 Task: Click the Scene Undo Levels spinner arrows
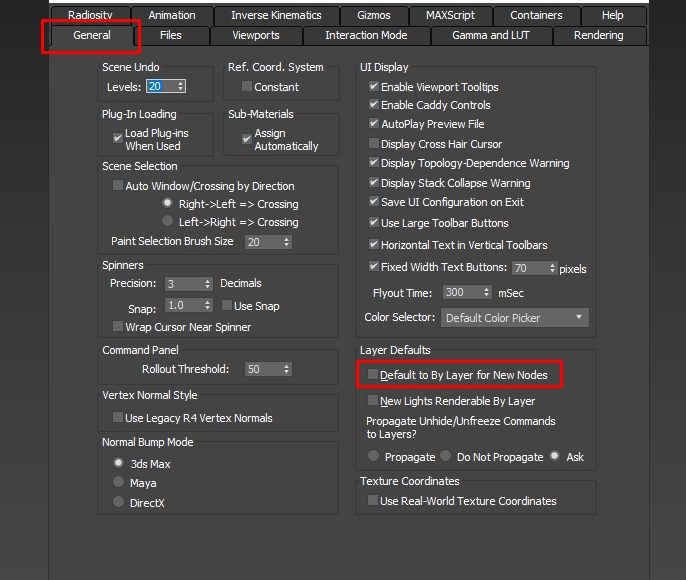[180, 88]
